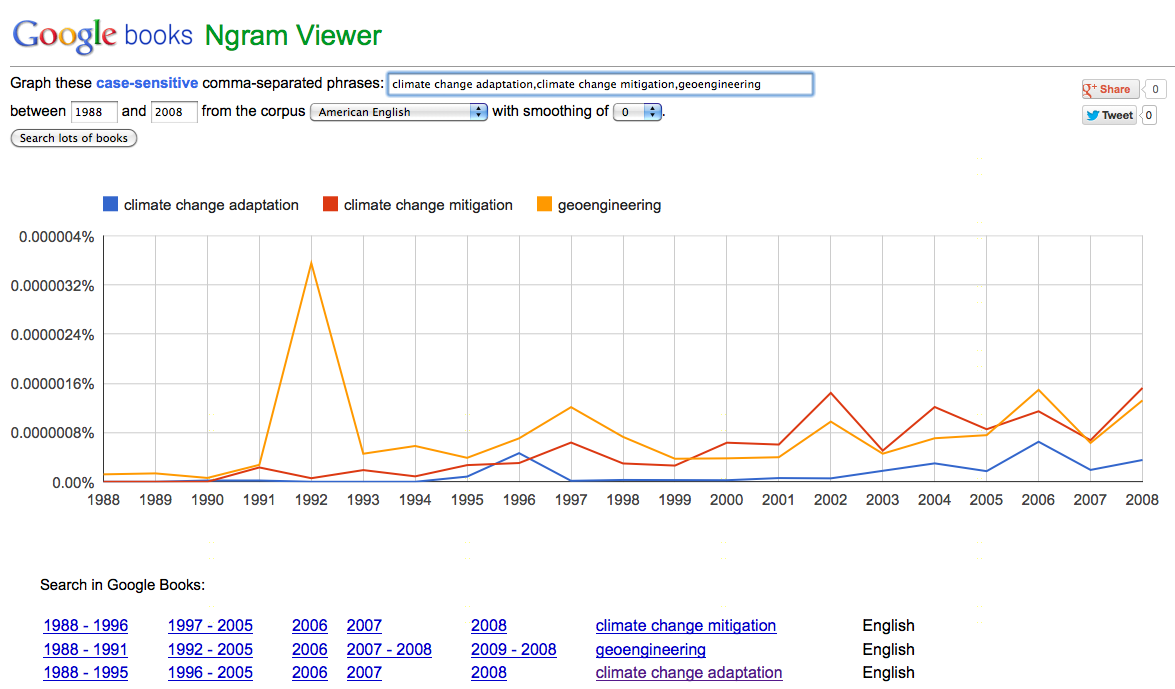Click the red climate change mitigation legend swatch
Image resolution: width=1175 pixels, height=689 pixels.
pyautogui.click(x=330, y=205)
